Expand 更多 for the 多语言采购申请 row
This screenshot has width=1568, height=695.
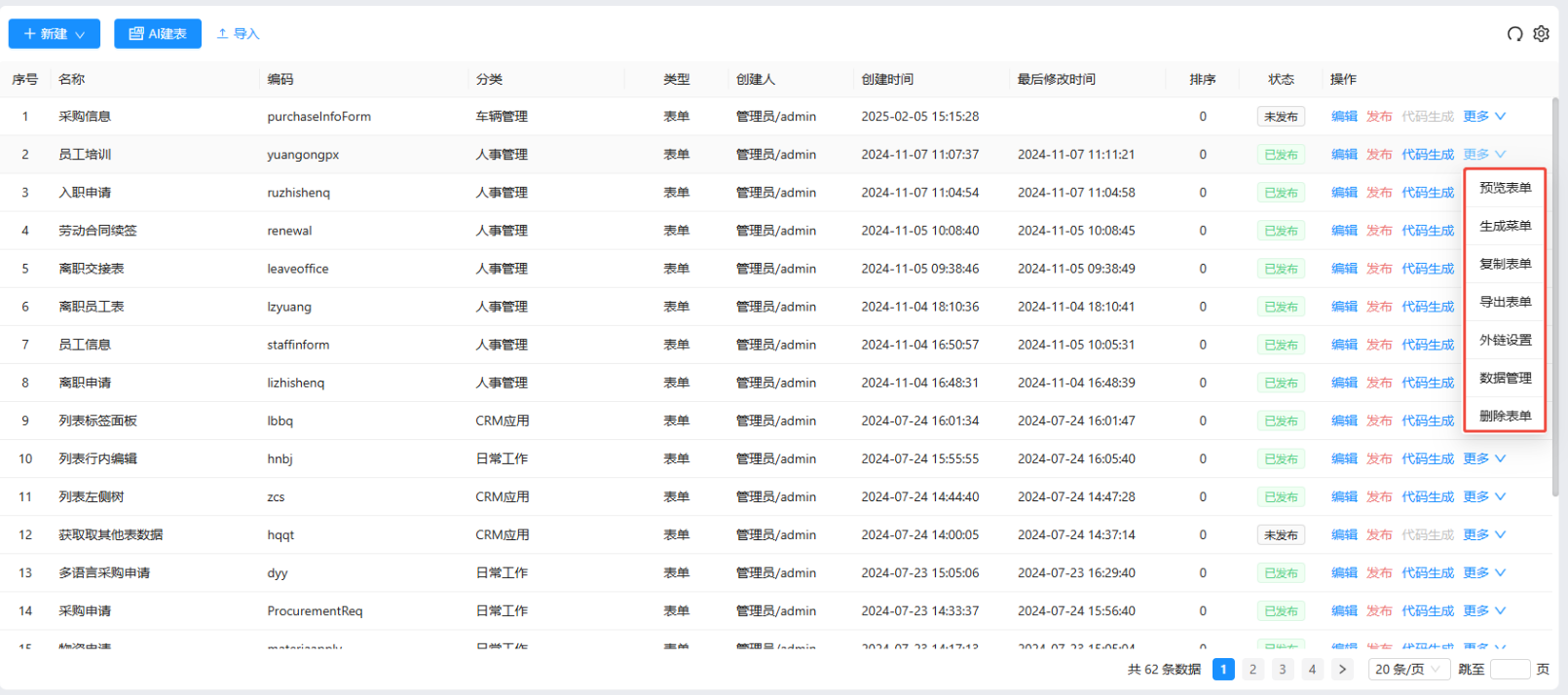[1484, 572]
